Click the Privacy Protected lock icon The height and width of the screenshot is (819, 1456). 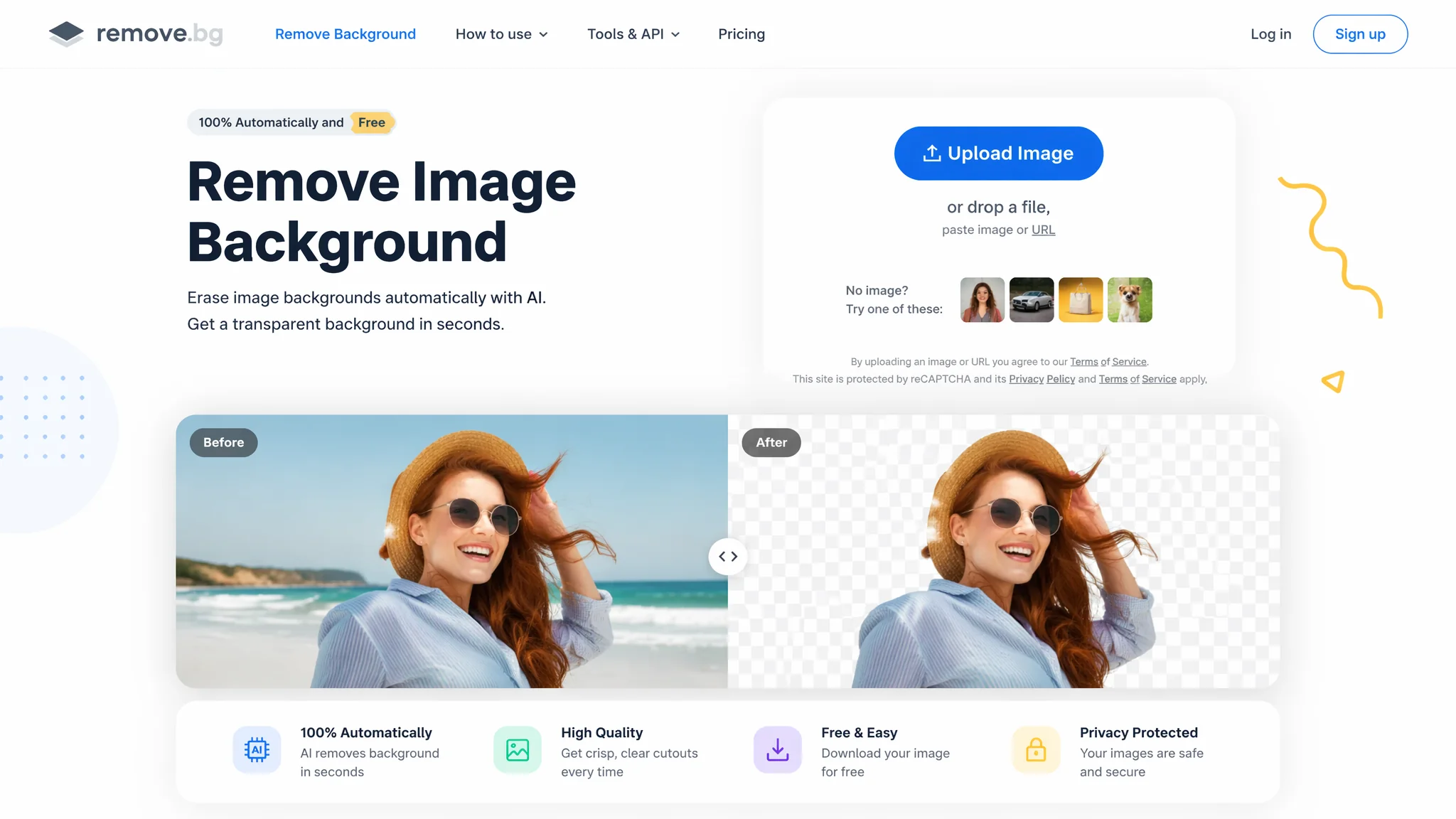point(1036,750)
